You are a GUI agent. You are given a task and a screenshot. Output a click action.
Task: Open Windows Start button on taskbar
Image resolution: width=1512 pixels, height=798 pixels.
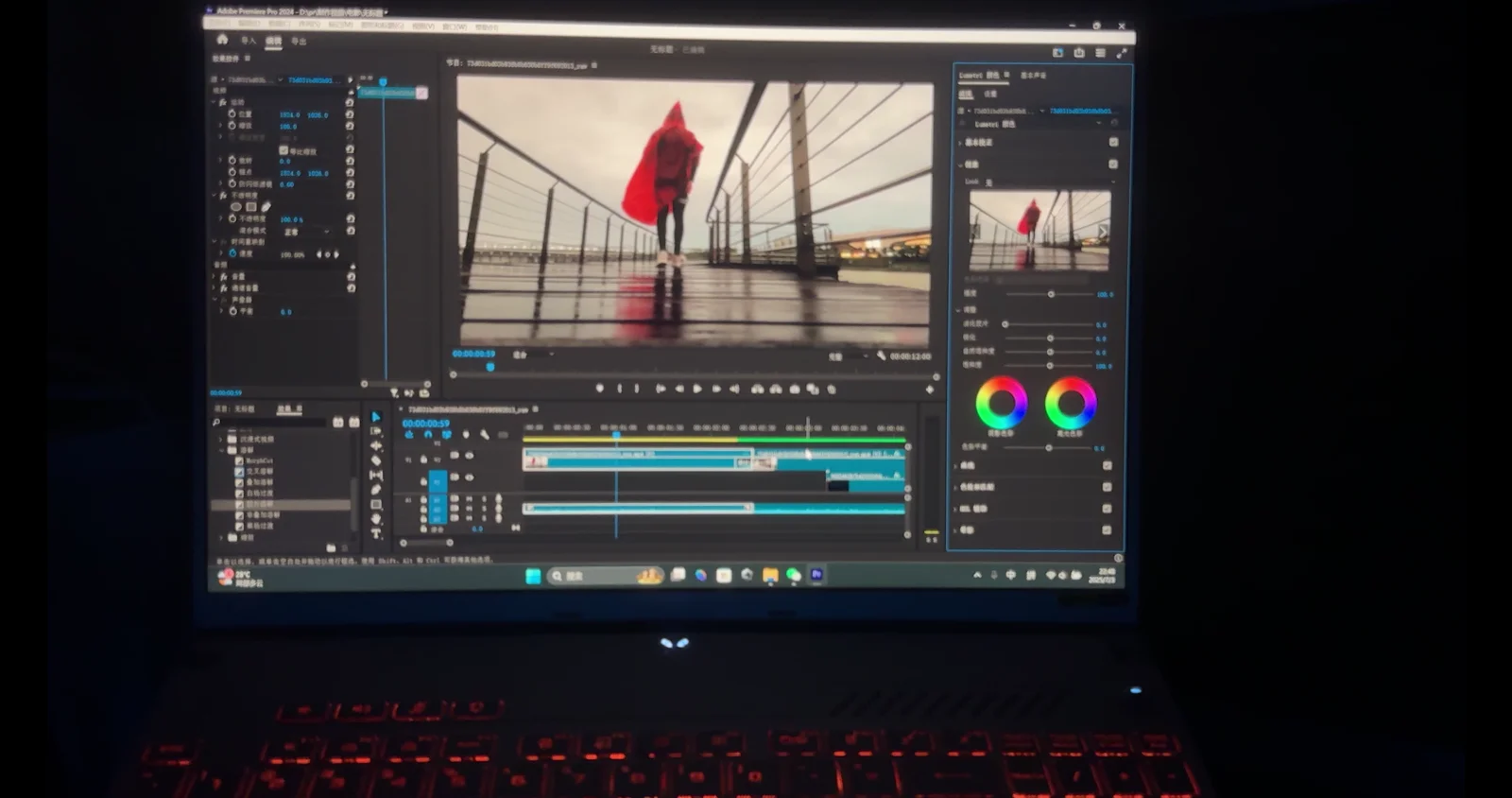(533, 576)
